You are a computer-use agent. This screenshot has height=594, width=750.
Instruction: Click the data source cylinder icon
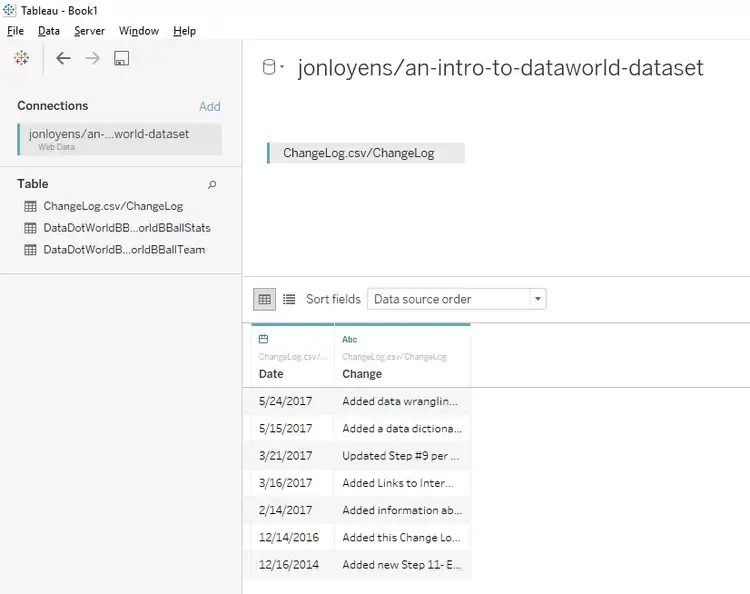click(269, 67)
